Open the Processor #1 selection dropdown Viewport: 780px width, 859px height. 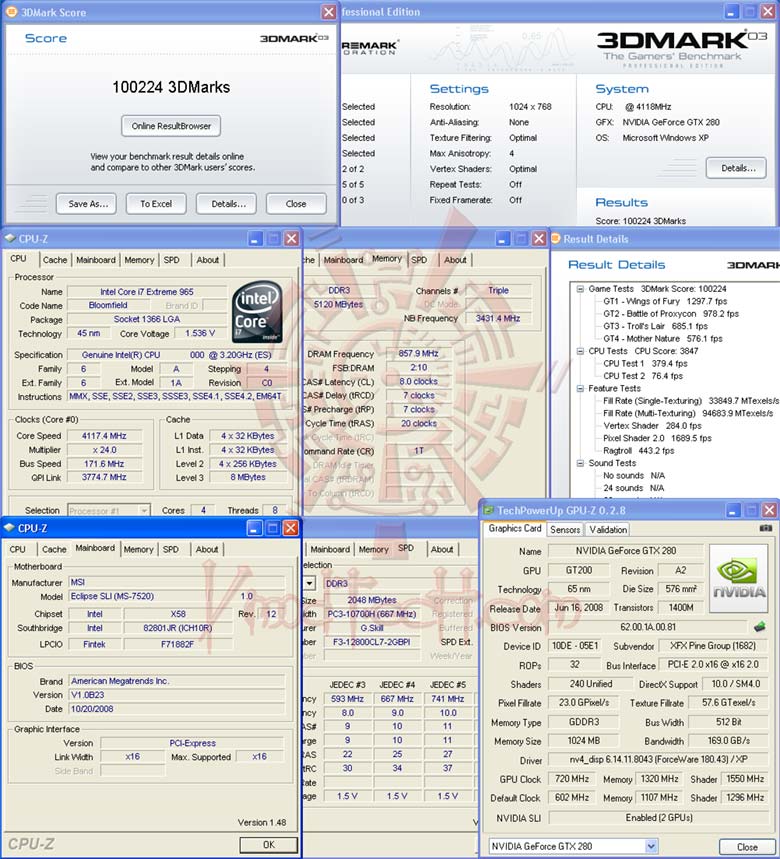144,510
